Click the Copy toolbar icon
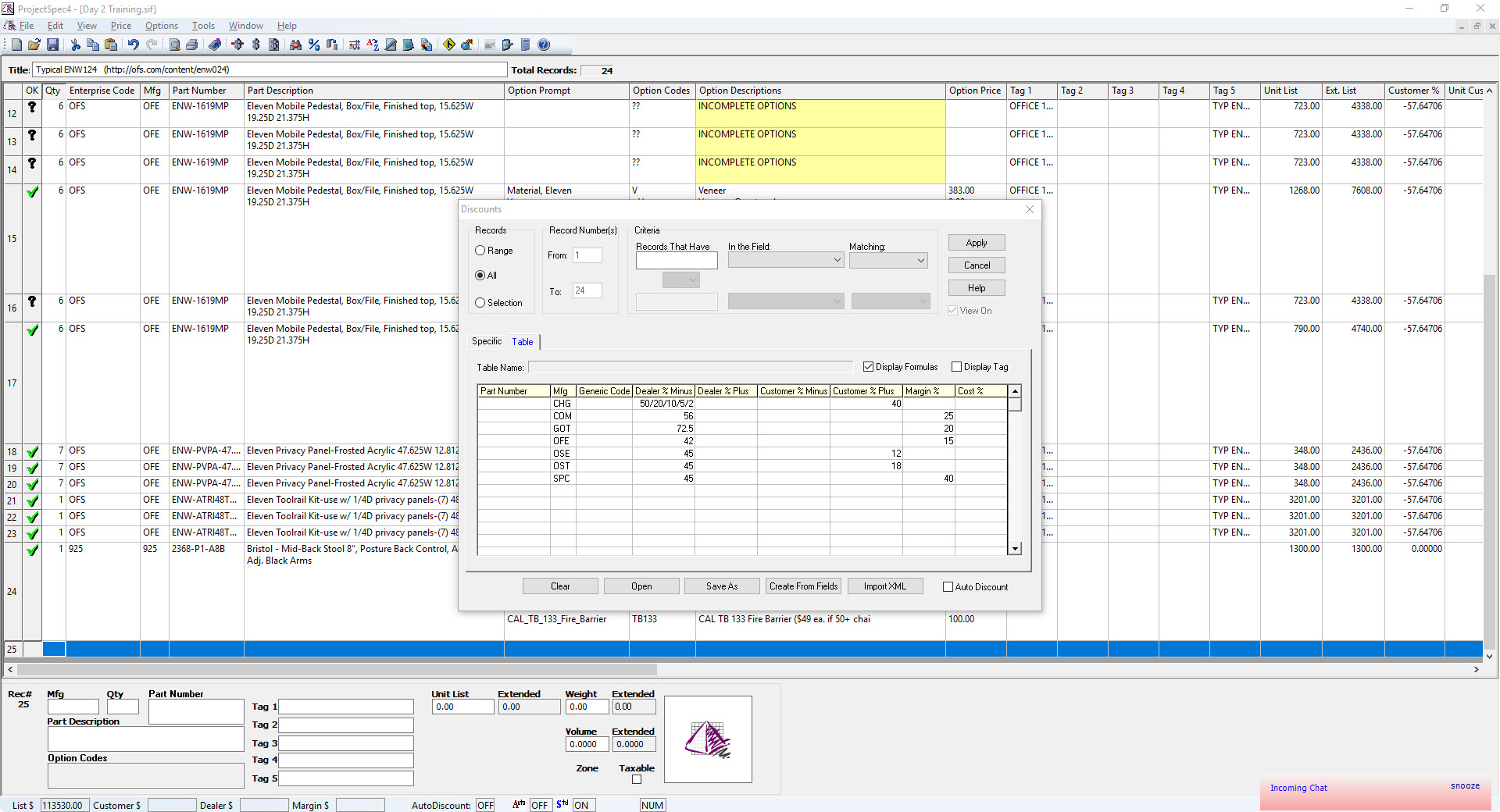The height and width of the screenshot is (812, 1500). pos(93,45)
